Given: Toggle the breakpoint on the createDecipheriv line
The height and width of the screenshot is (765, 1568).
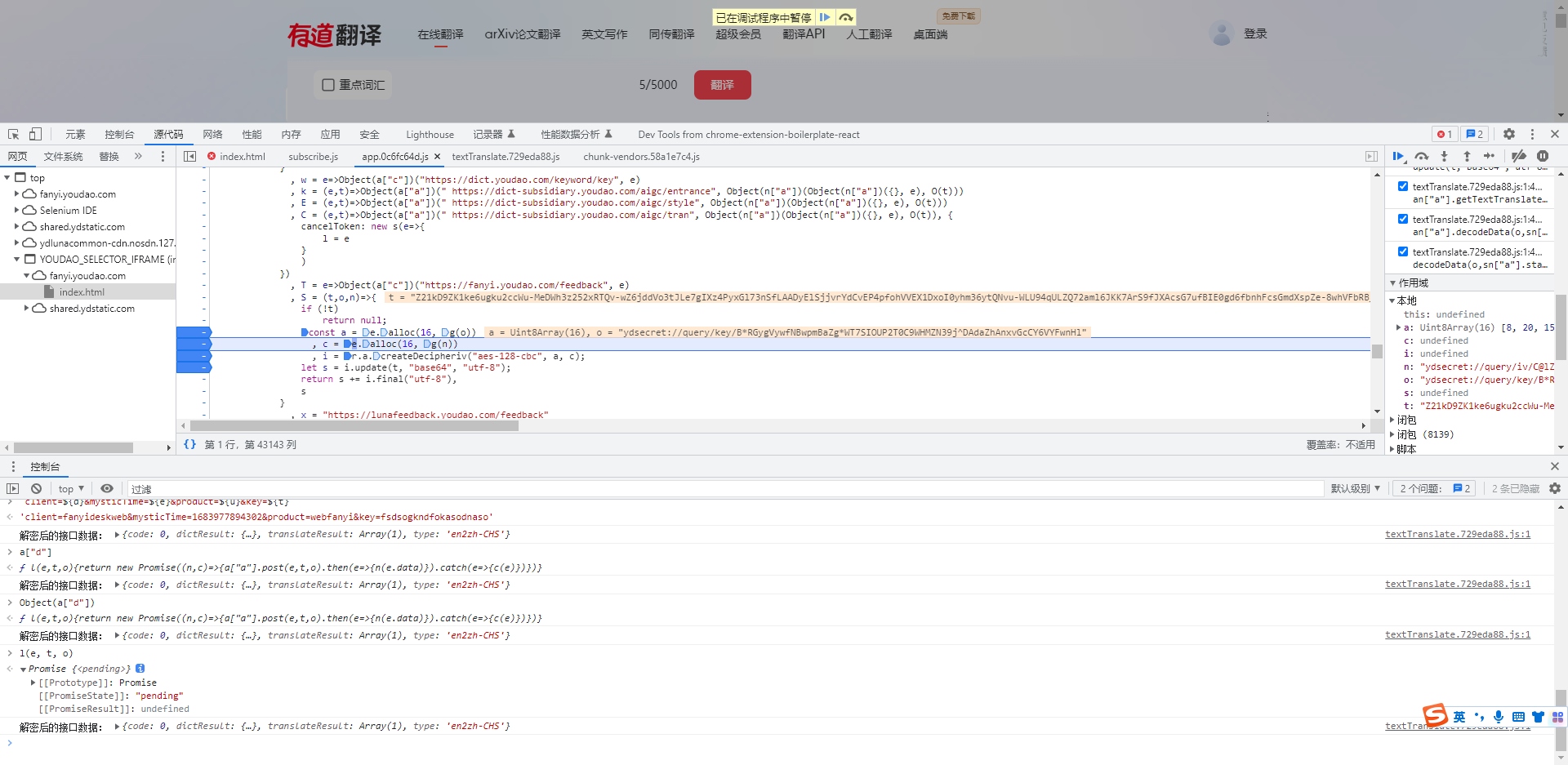Looking at the screenshot, I should click(194, 356).
